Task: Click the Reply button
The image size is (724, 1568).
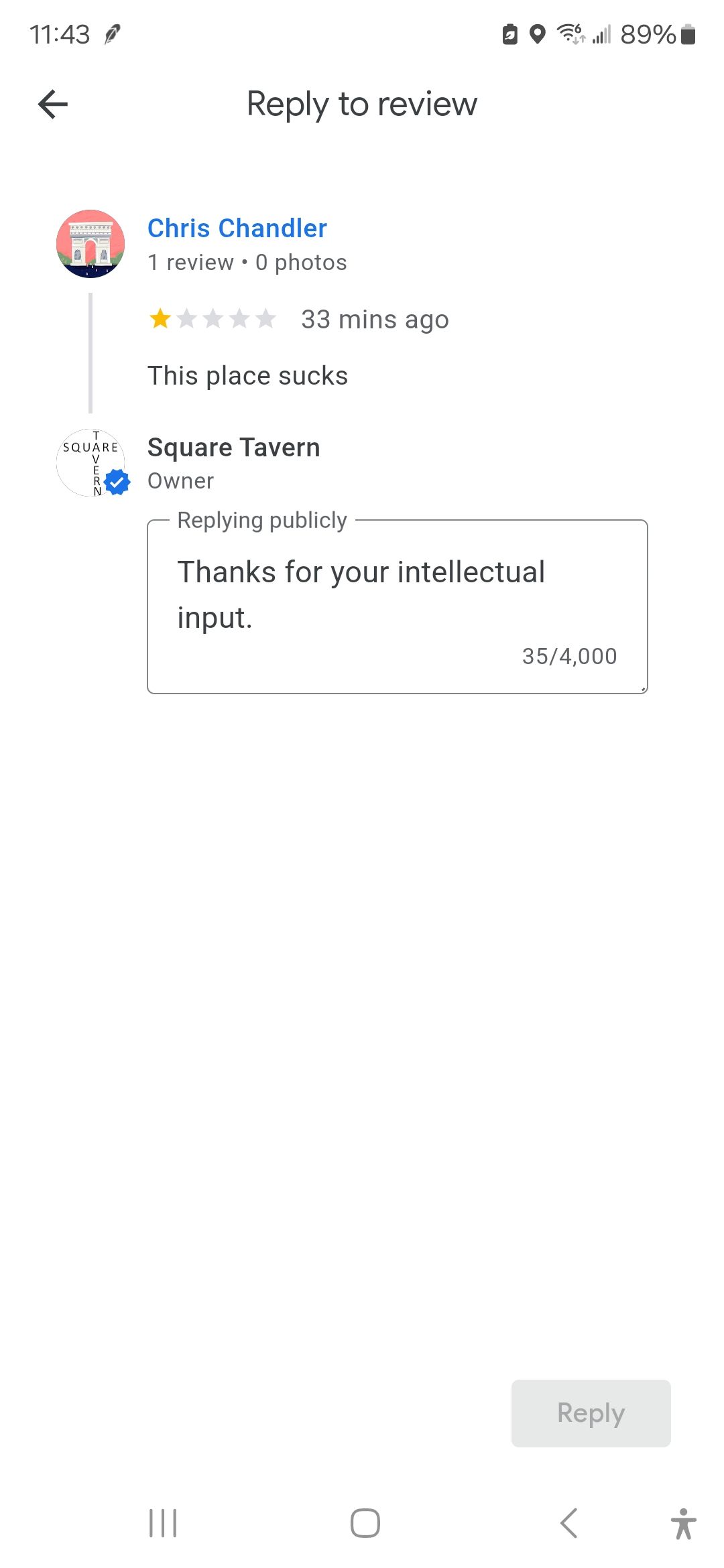Action: pos(591,1413)
